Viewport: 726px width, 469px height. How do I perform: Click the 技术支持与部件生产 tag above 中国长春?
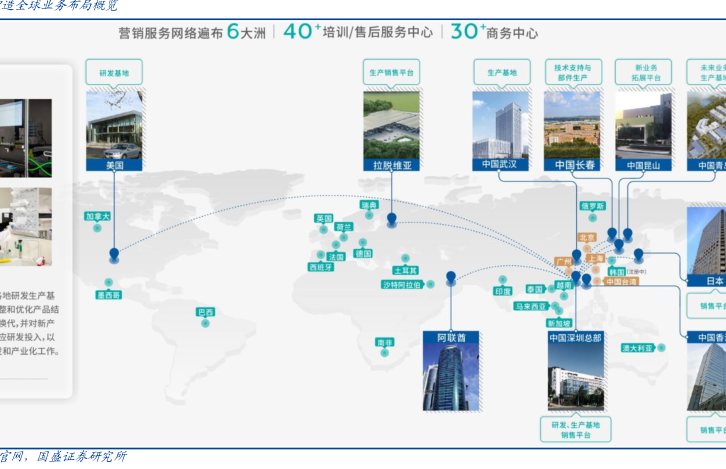(574, 72)
